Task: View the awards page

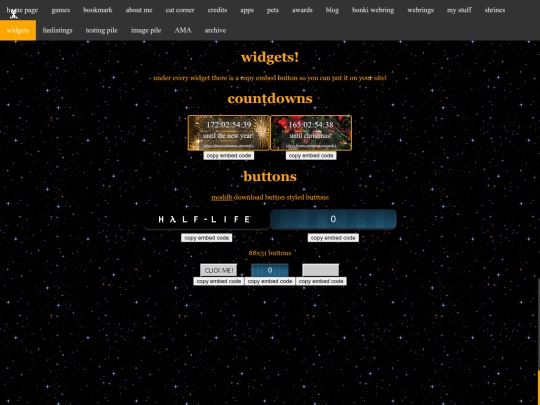Action: [302, 10]
